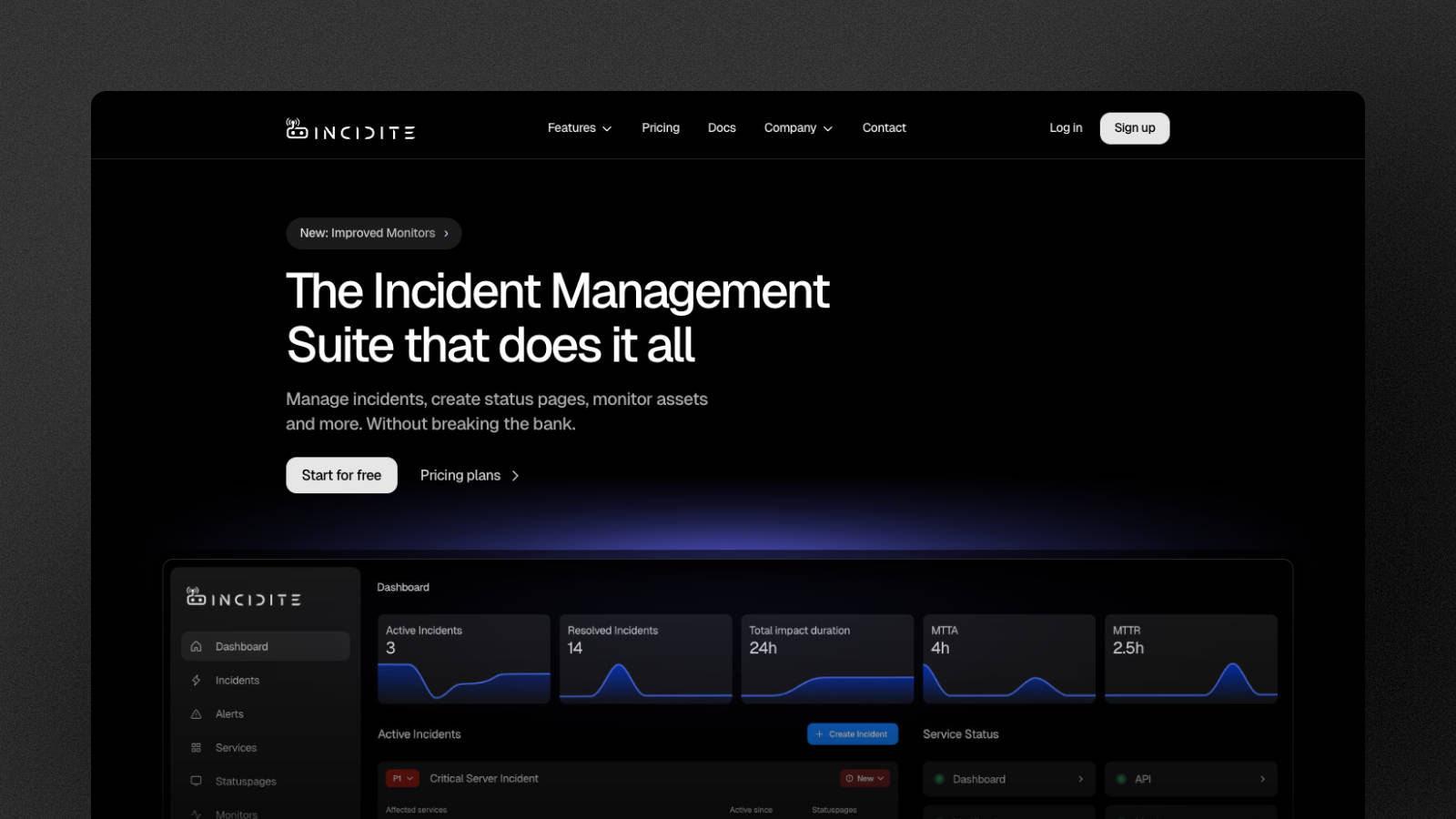Screen dimensions: 1456x819
Task: Go to the Docs page
Action: (721, 127)
